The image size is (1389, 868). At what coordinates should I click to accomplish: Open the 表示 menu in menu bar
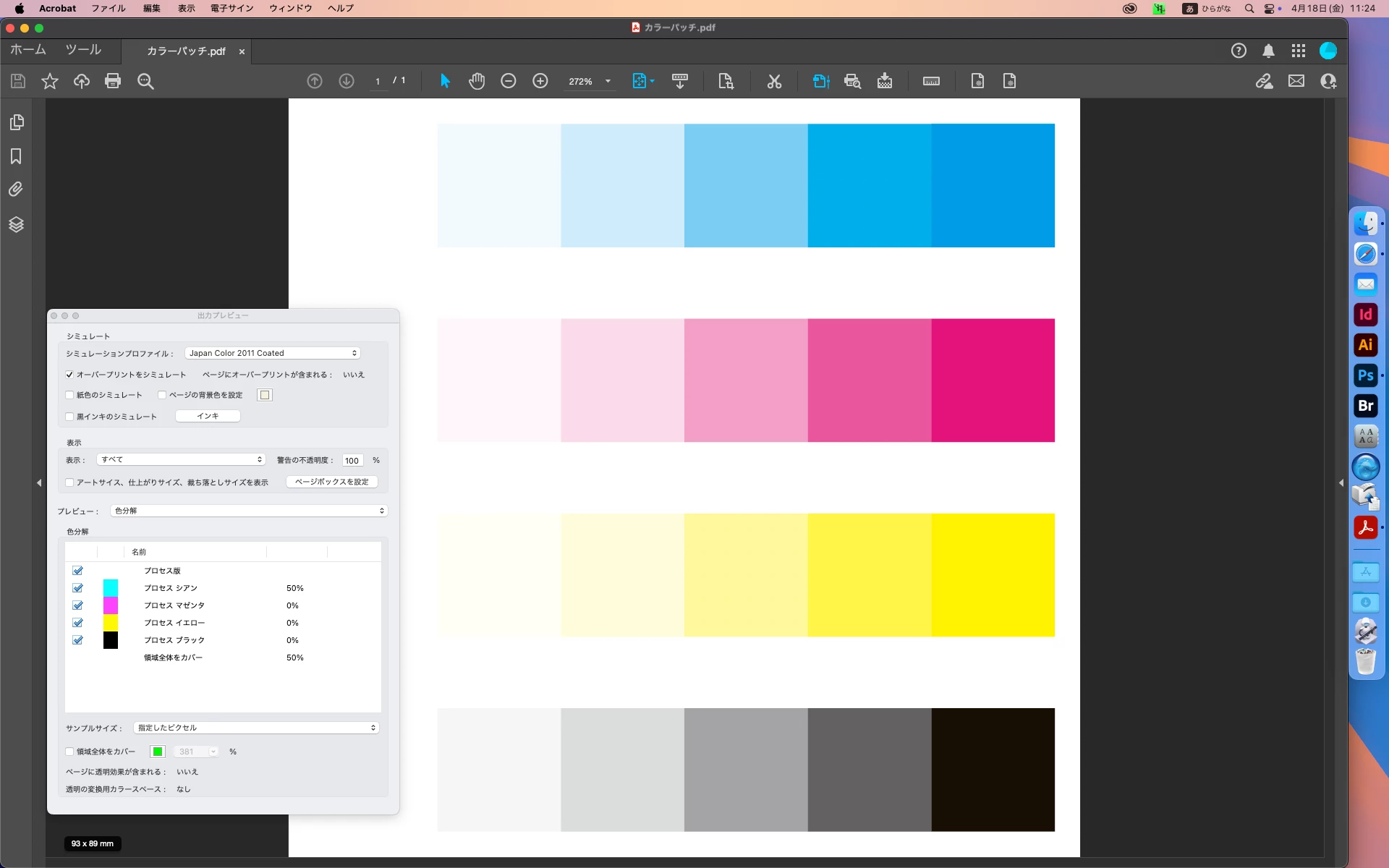186,8
